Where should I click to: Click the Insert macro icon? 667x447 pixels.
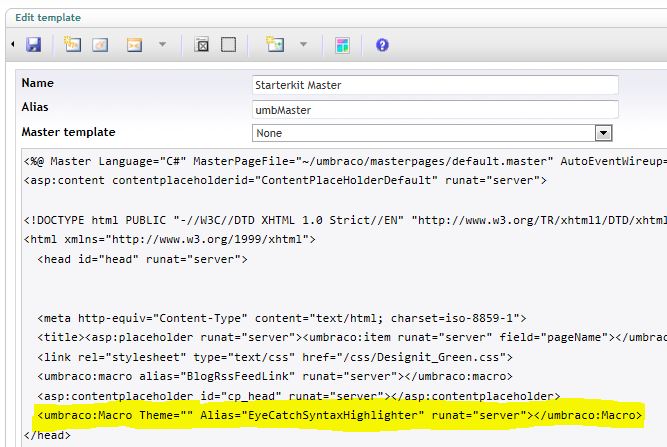134,45
